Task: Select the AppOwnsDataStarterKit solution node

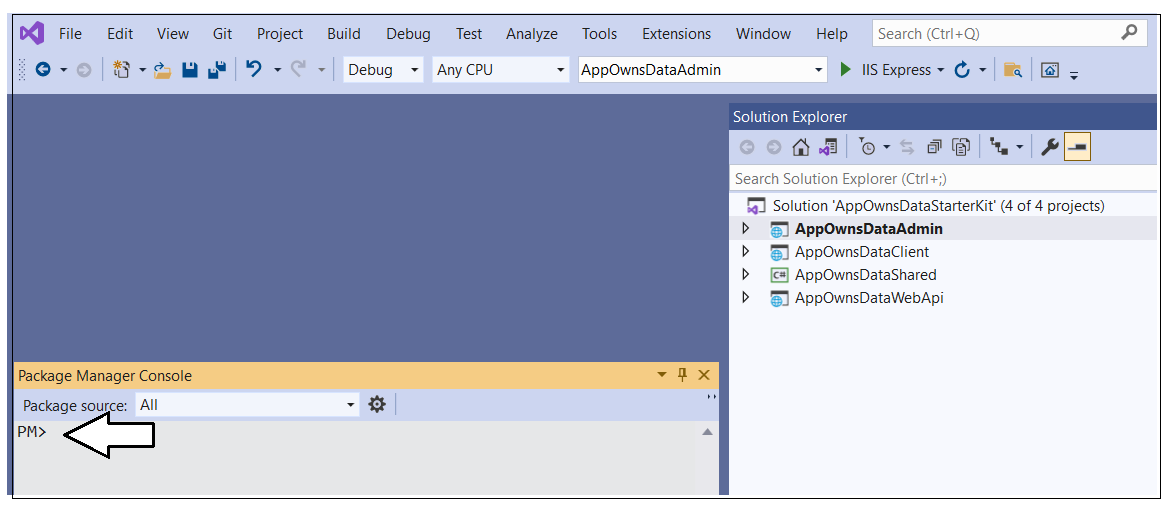Action: click(938, 206)
